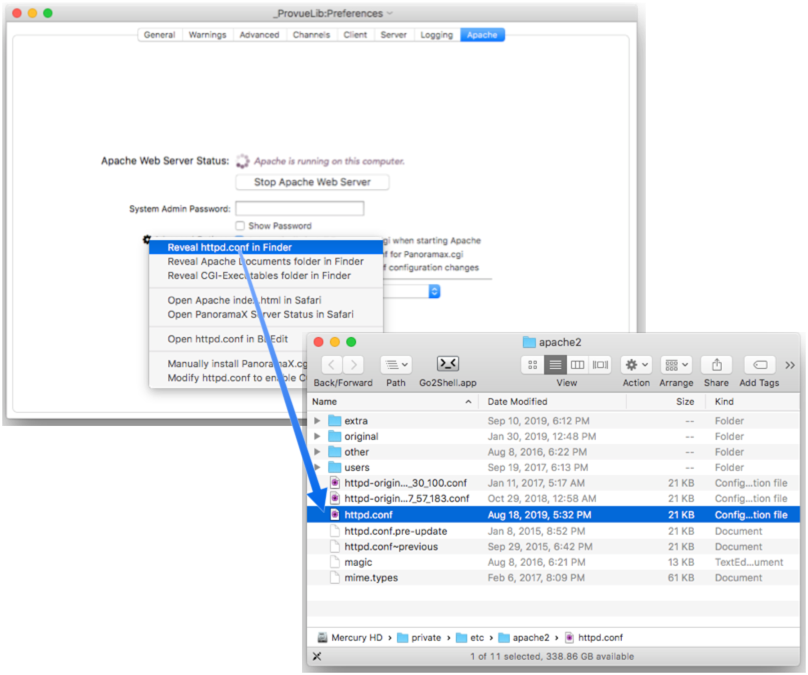Click the magic file icon
808x675 pixels.
[x=335, y=562]
